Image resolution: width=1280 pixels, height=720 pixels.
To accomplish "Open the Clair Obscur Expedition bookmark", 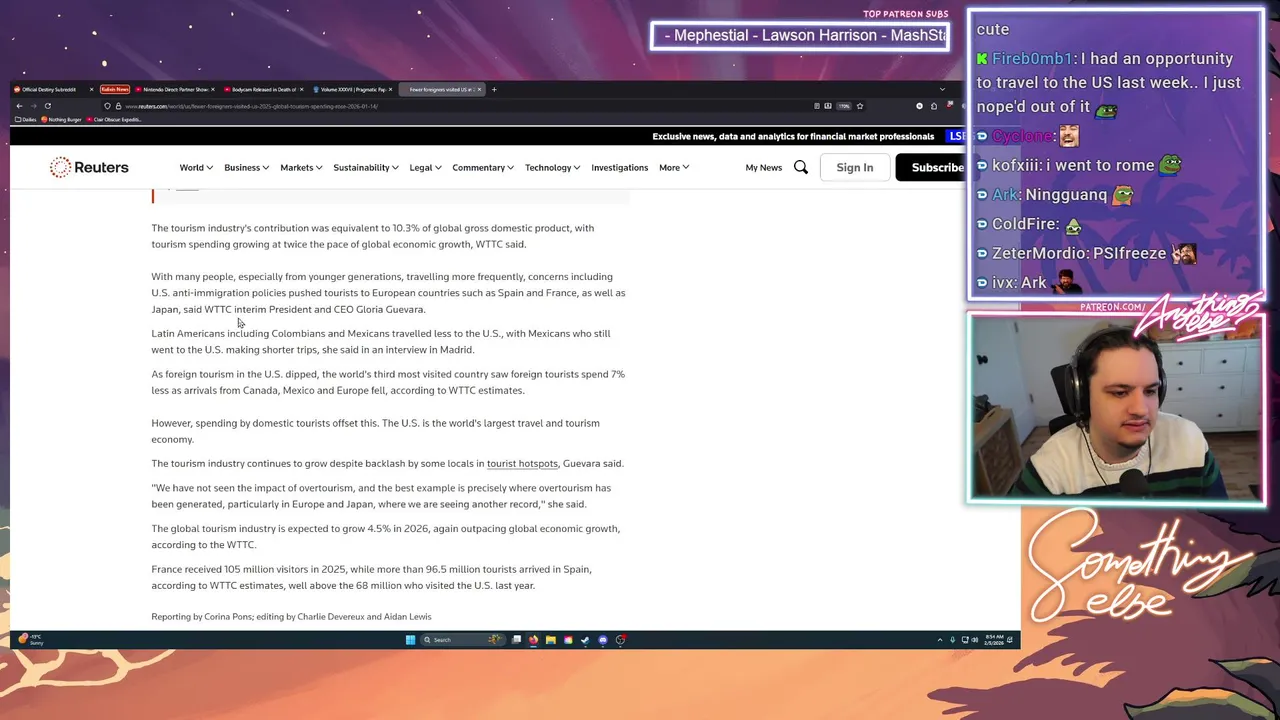I will [113, 120].
